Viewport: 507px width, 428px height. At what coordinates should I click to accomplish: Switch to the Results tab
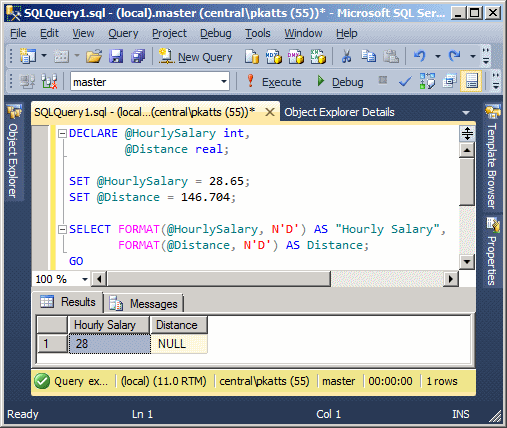68,302
